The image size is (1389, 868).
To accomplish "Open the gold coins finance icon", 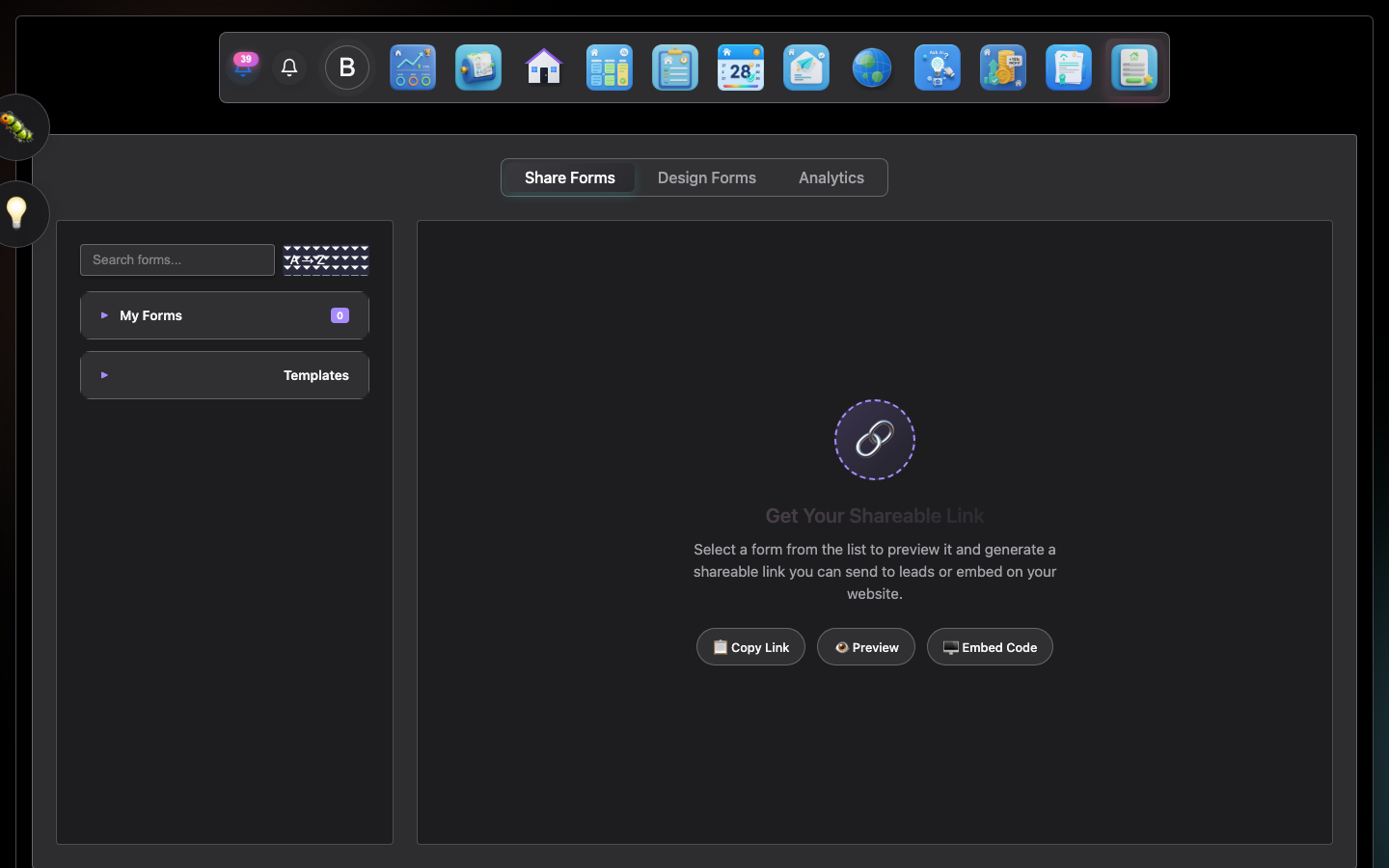I will point(1003,68).
